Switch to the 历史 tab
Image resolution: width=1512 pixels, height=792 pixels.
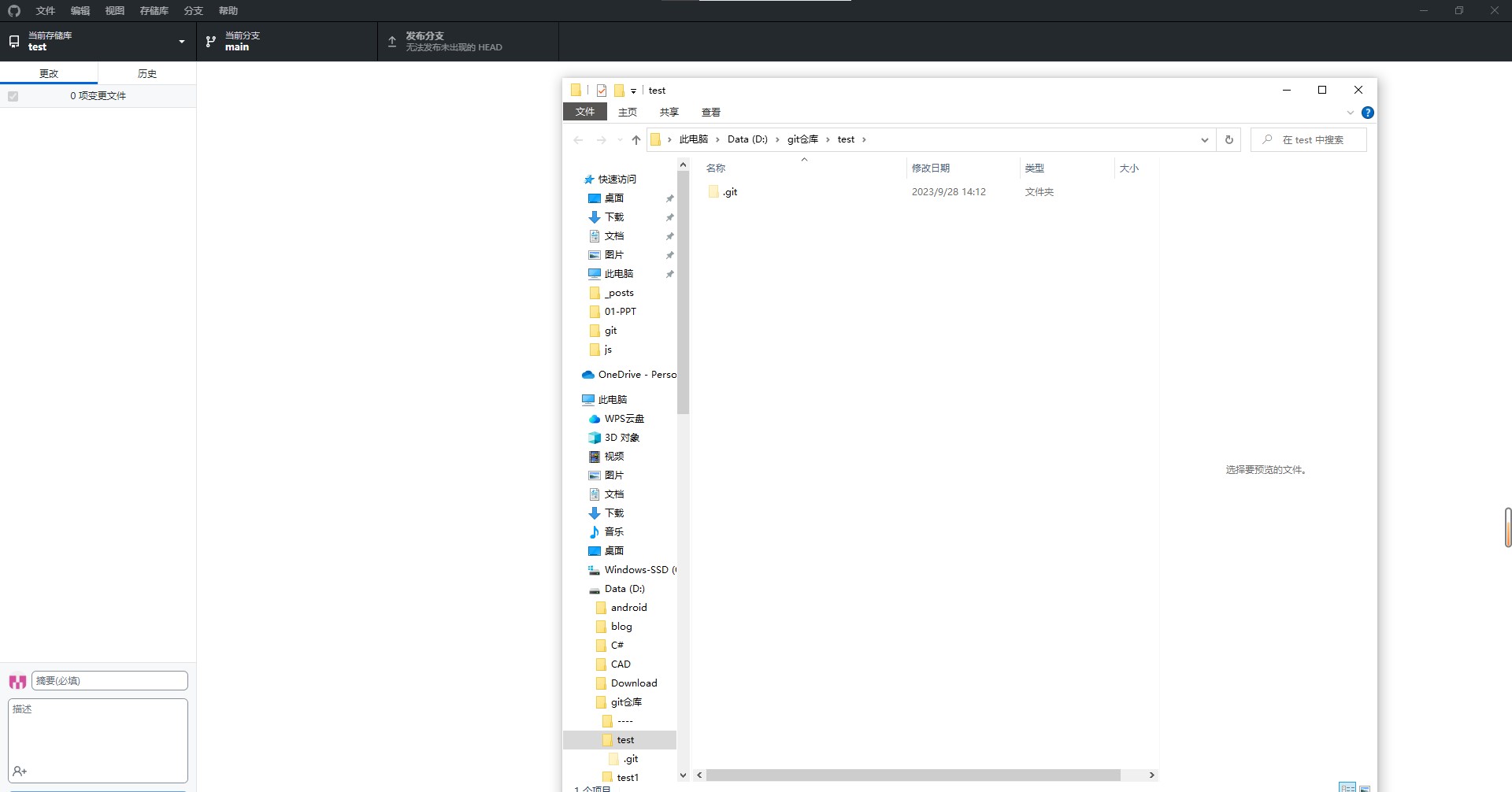[146, 73]
